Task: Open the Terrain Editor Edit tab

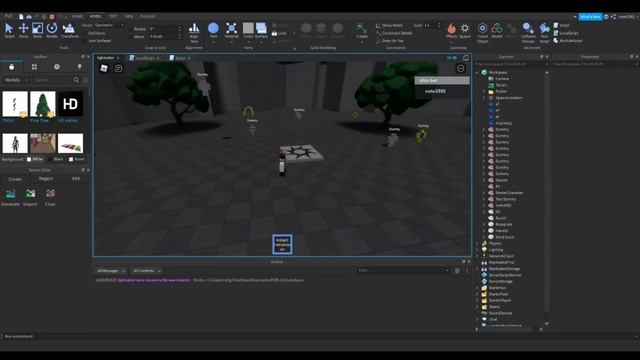Action: click(76, 179)
